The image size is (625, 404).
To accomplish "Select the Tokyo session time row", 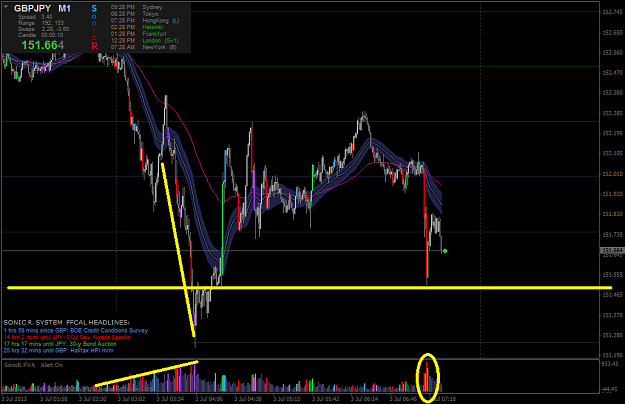I will [134, 14].
